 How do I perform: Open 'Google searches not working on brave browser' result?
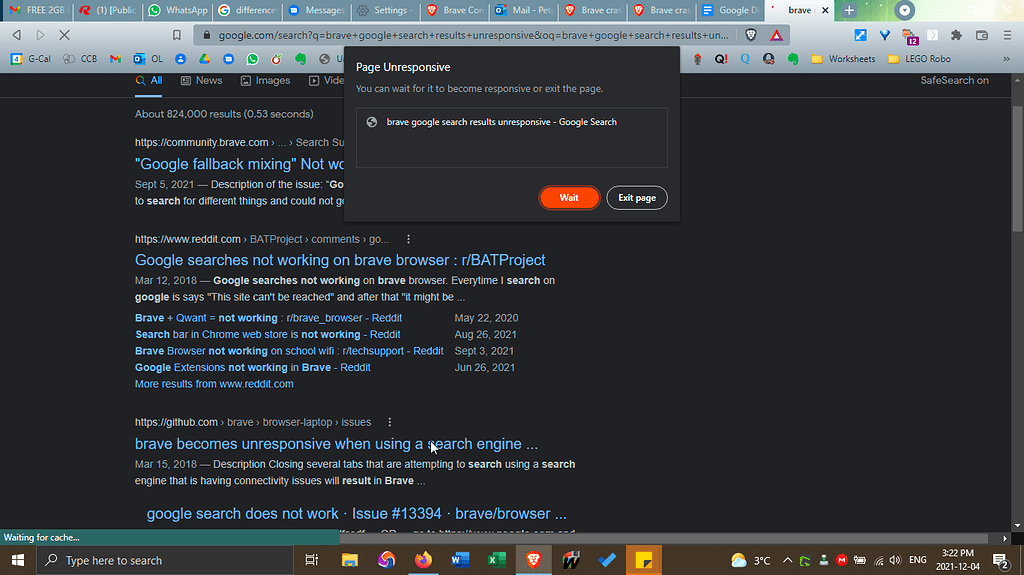coord(340,260)
